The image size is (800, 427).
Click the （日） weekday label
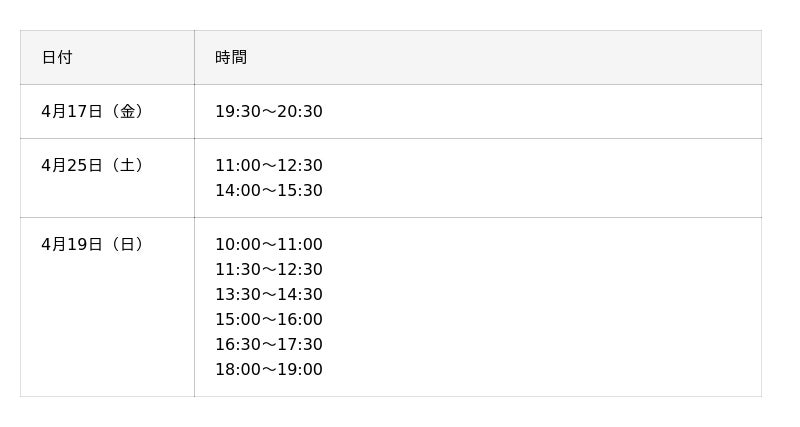(x=128, y=244)
